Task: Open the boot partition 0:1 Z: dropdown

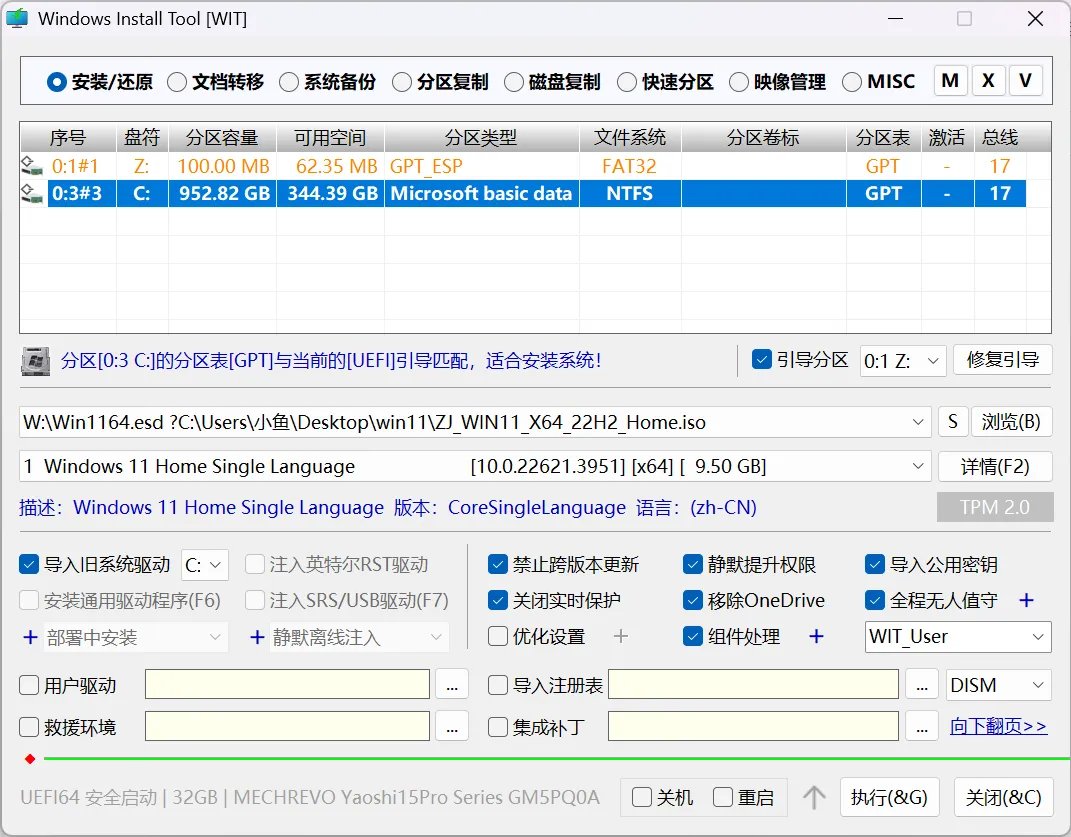Action: point(902,361)
